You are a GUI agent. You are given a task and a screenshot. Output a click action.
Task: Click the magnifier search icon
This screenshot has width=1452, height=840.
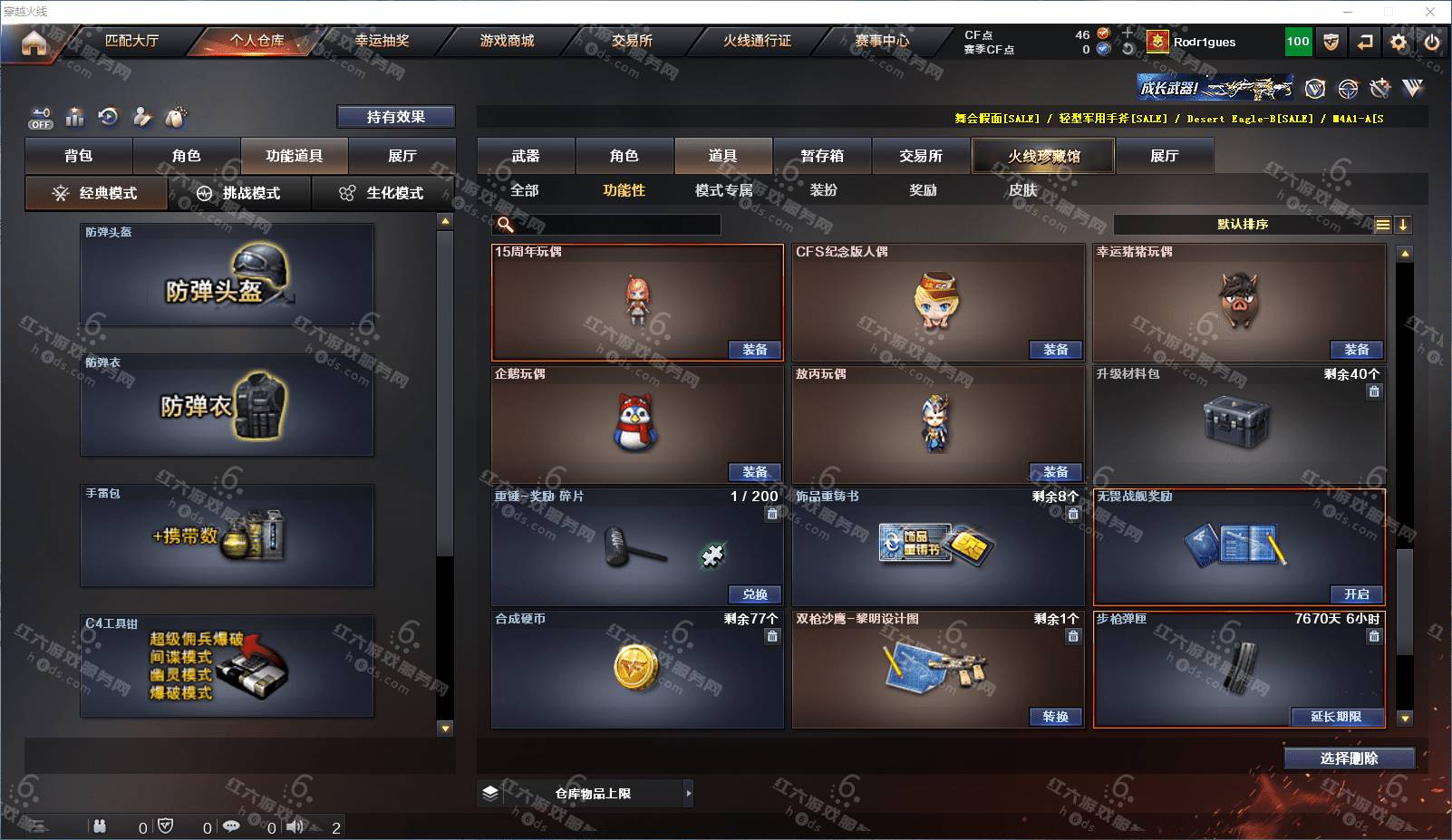coord(505,224)
